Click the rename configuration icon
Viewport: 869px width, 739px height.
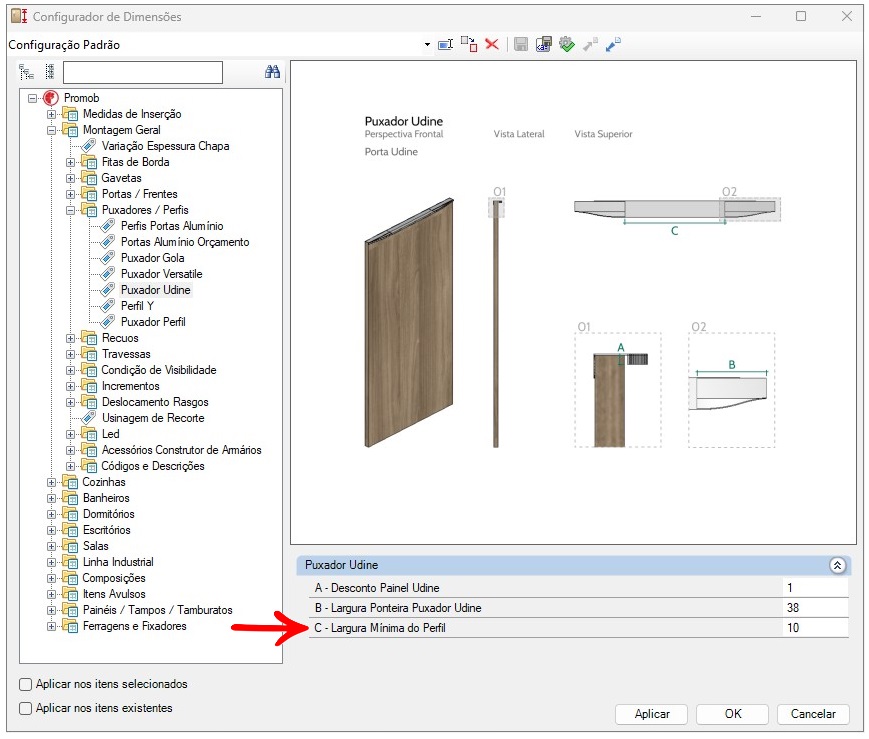[446, 45]
